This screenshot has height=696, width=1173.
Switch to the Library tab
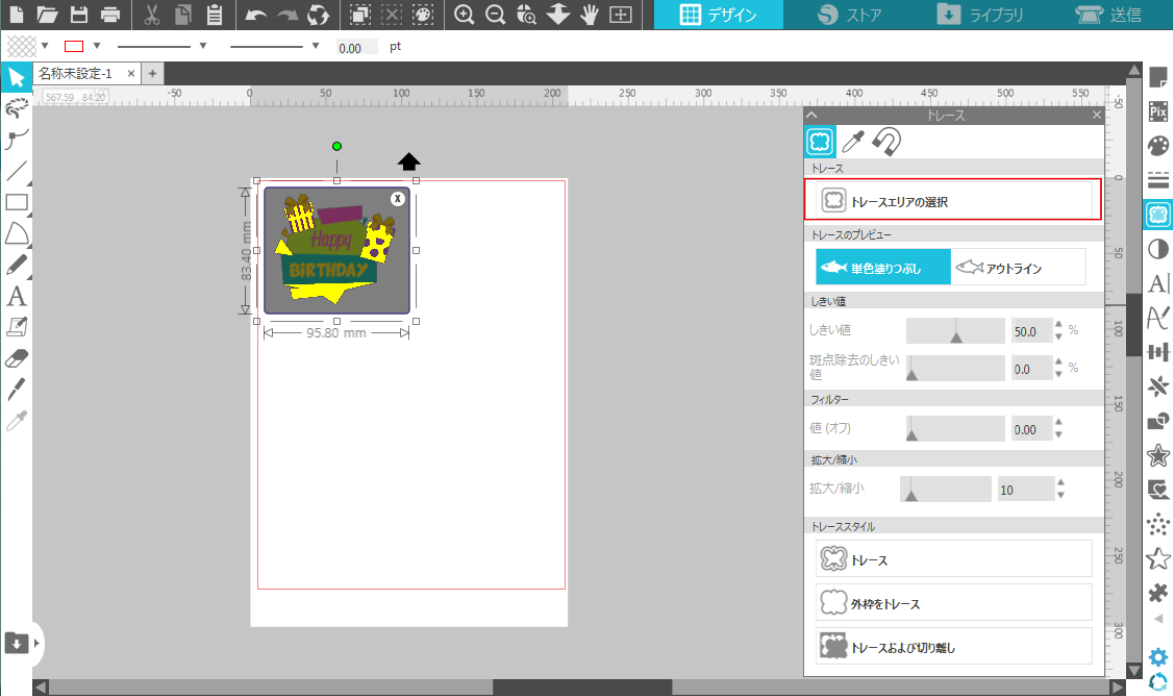pos(979,14)
